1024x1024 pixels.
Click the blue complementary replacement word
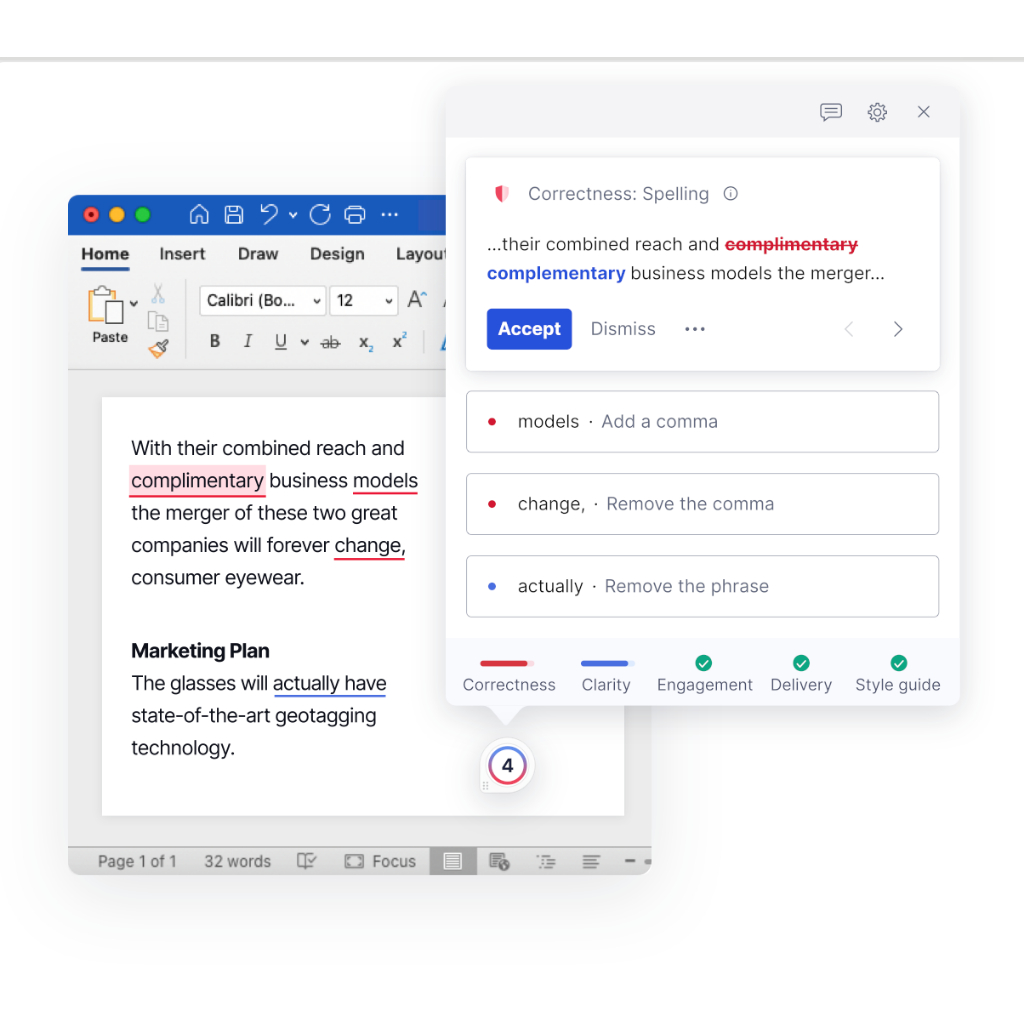click(x=556, y=273)
